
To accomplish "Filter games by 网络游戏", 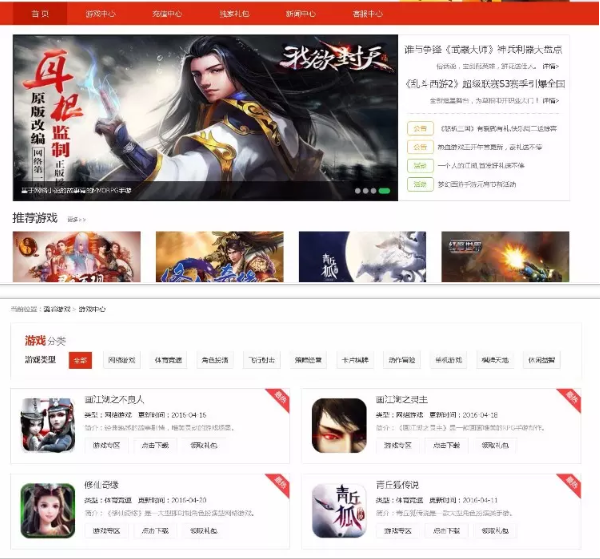I will (122, 360).
